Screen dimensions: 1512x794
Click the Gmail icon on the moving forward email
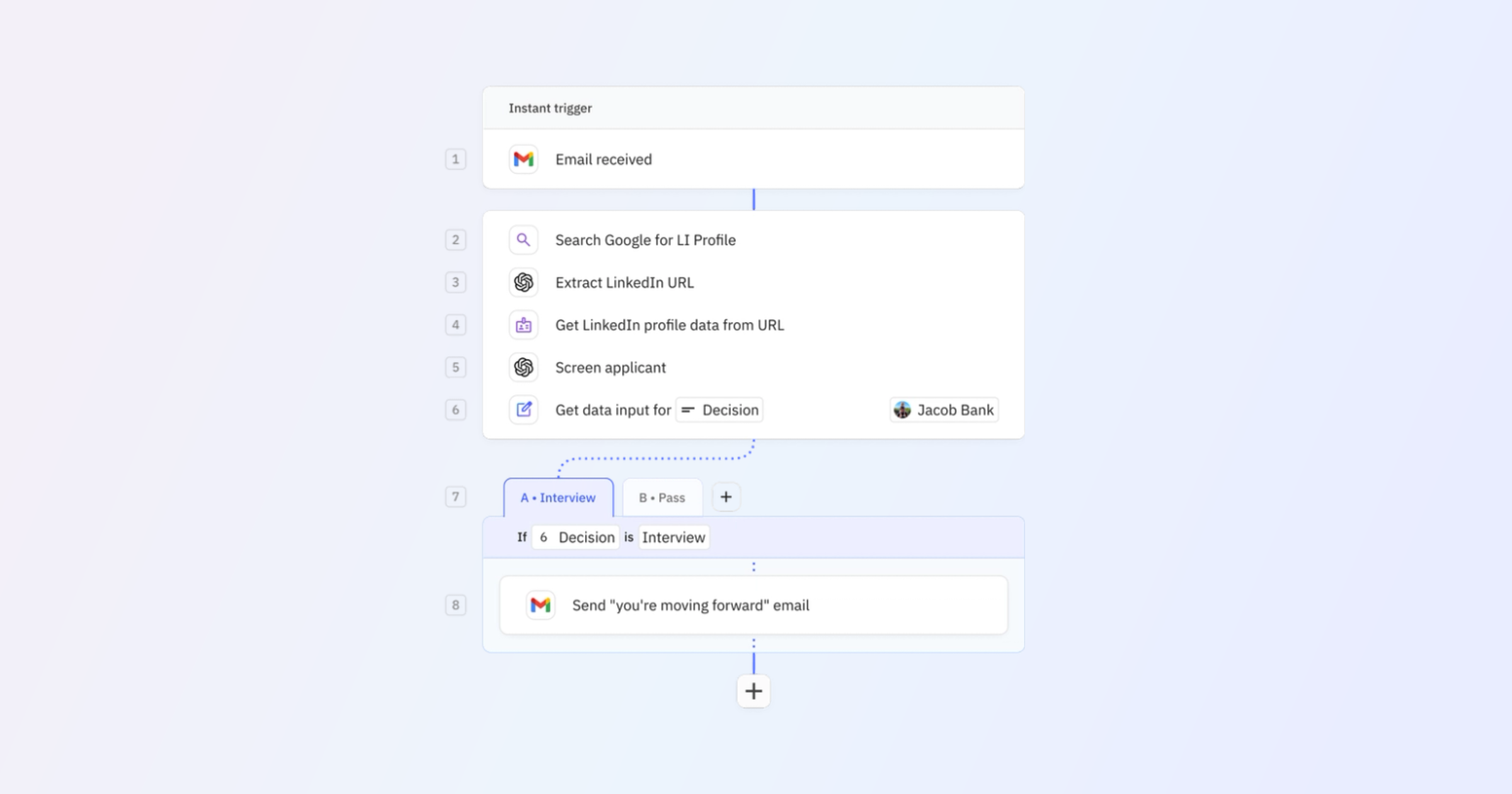click(540, 605)
